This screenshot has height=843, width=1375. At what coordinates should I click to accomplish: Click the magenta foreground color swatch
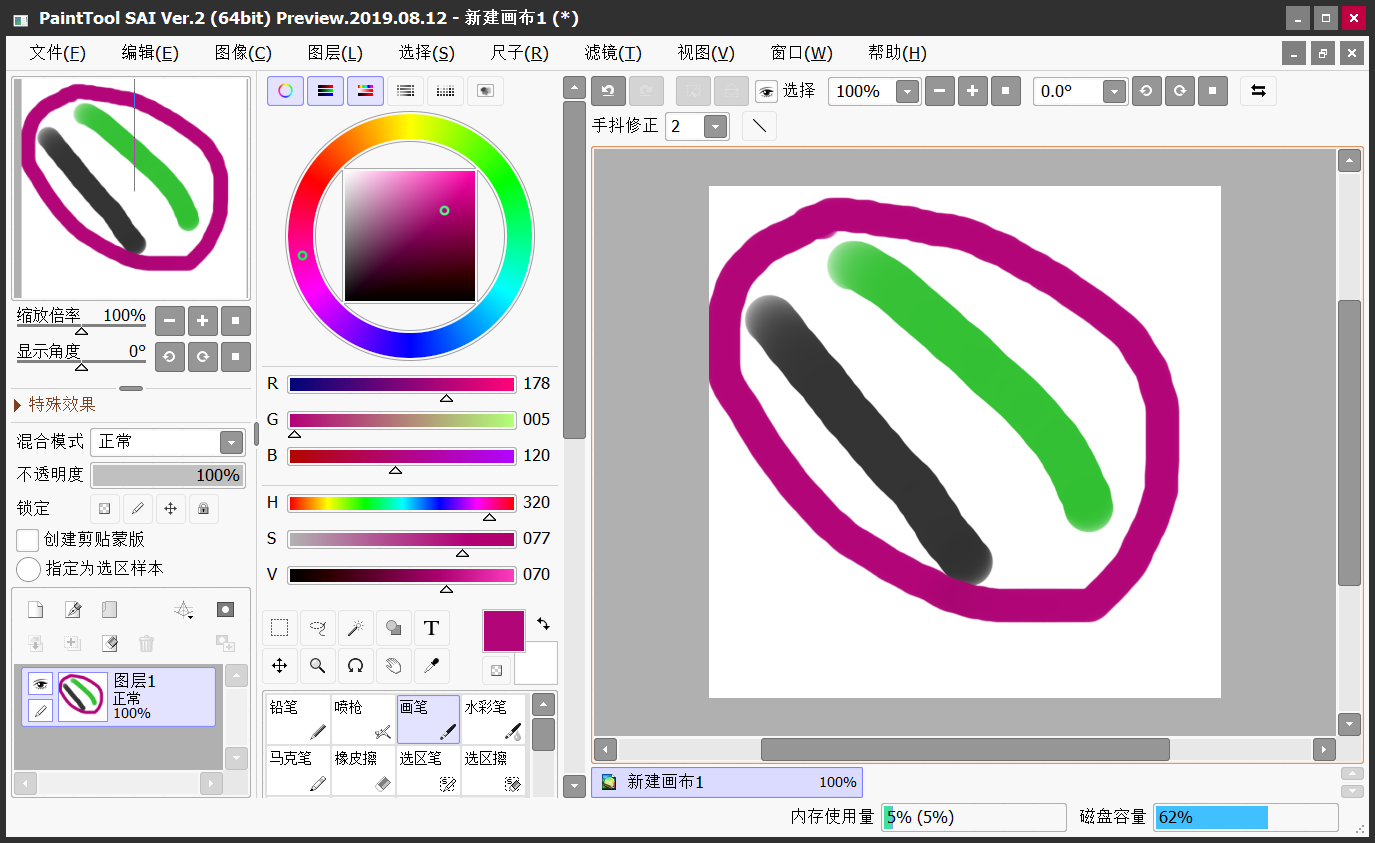(503, 631)
